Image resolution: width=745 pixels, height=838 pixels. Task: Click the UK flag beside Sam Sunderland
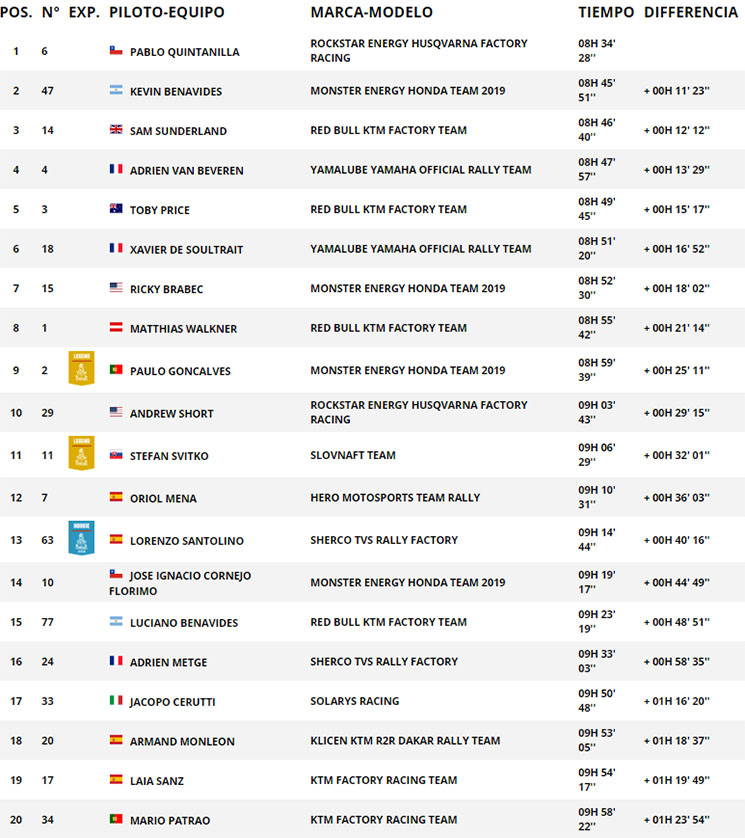[x=116, y=130]
